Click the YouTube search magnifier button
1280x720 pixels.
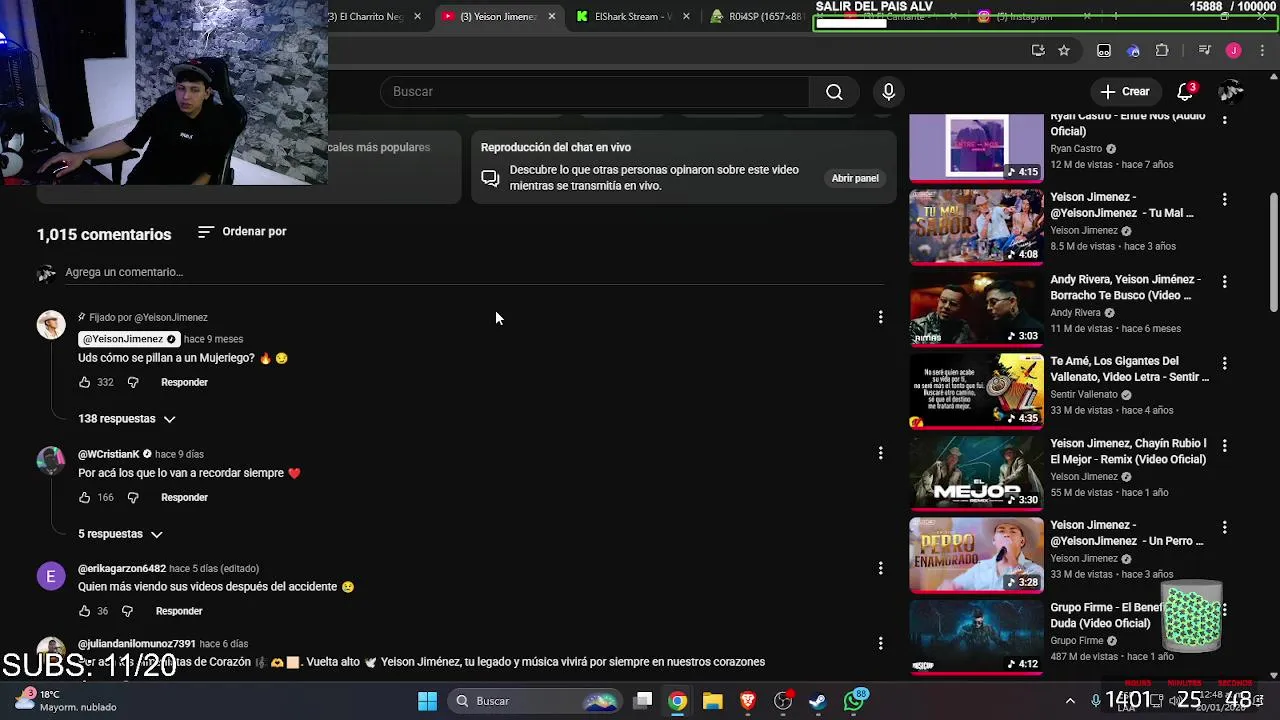point(834,92)
